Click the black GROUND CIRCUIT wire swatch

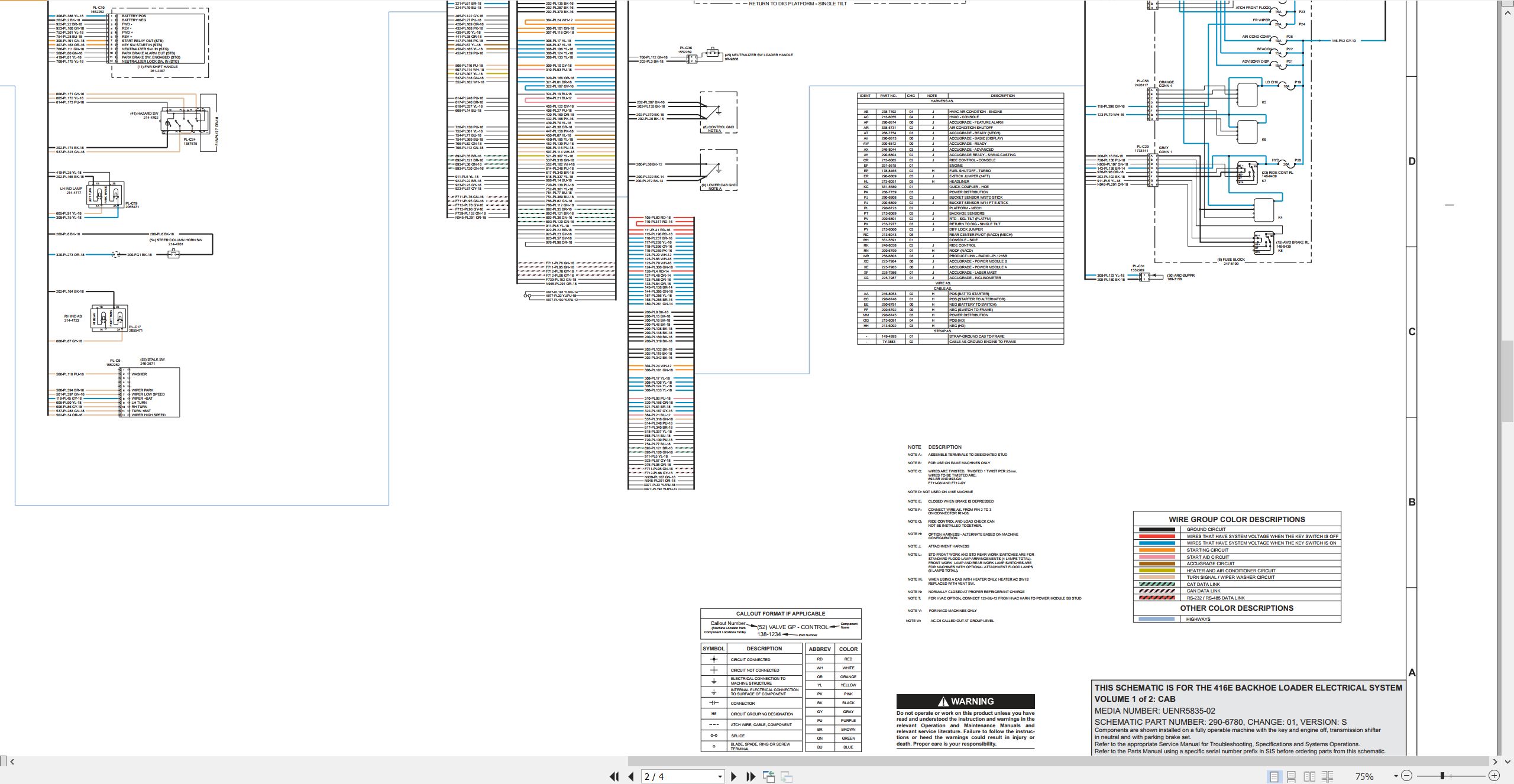pyautogui.click(x=1156, y=529)
